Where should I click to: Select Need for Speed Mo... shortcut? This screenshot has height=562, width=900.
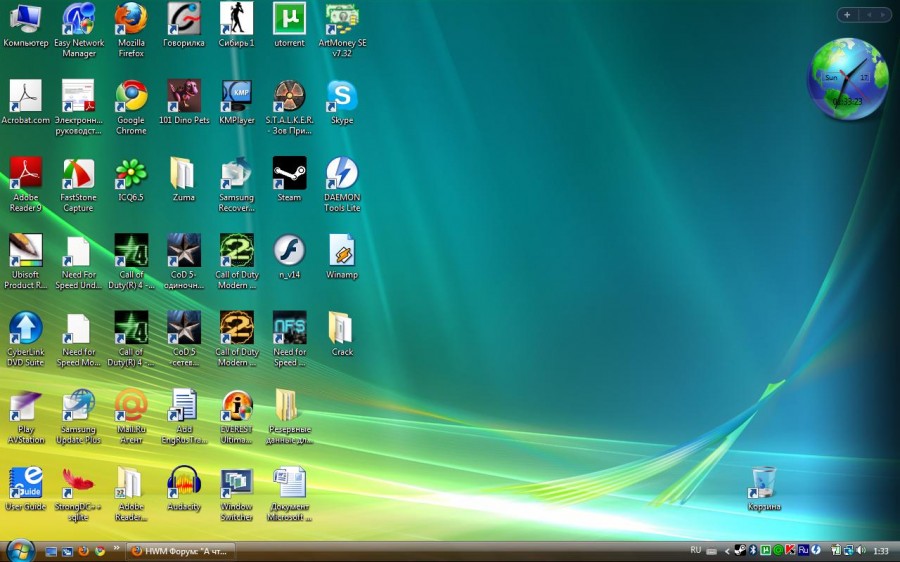(79, 339)
